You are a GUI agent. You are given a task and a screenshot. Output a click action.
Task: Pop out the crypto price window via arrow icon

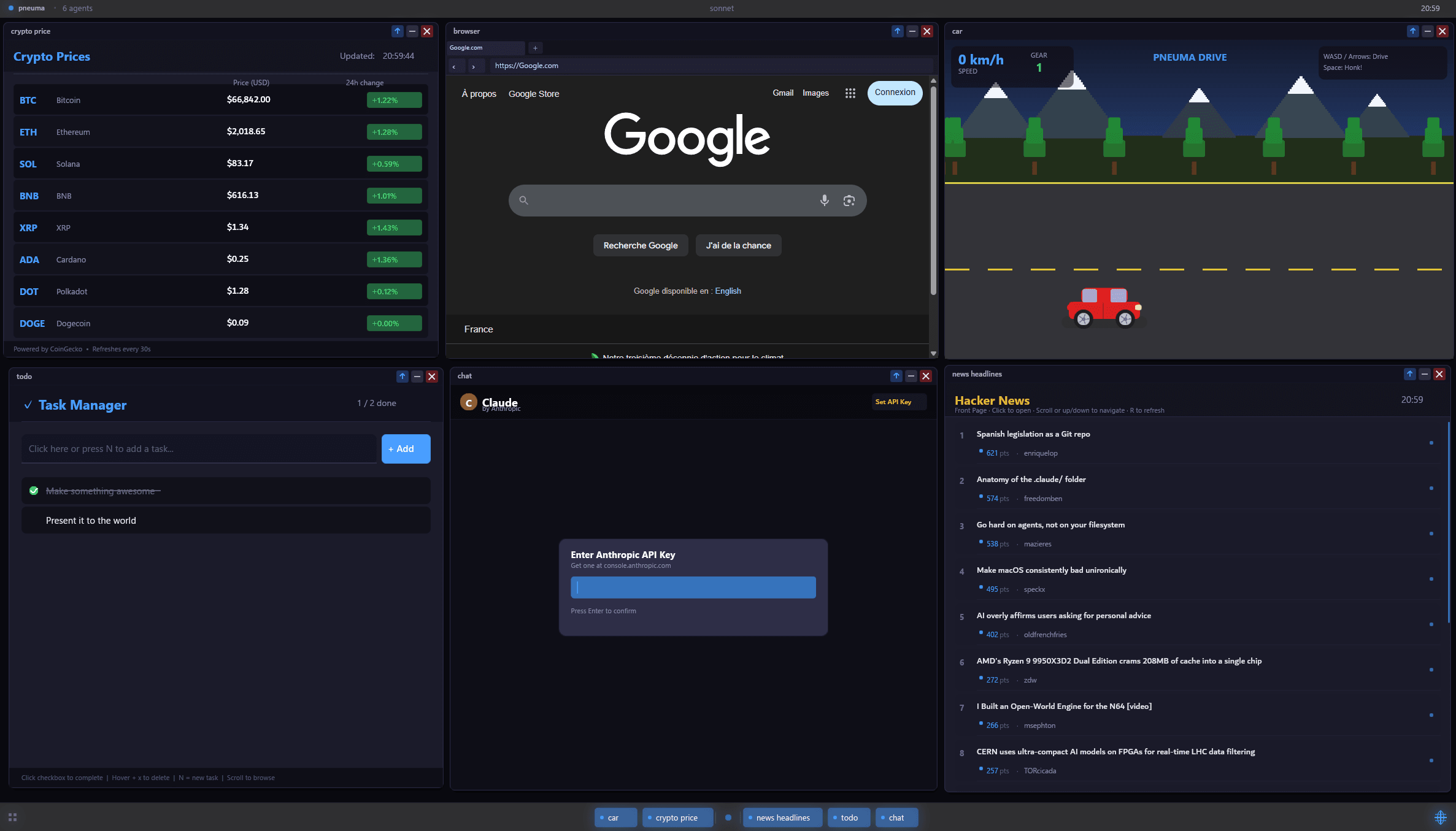(x=397, y=31)
